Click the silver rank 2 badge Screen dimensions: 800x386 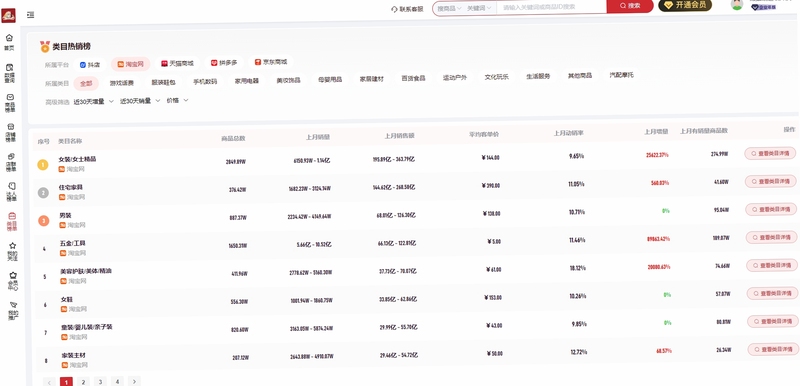tap(43, 192)
